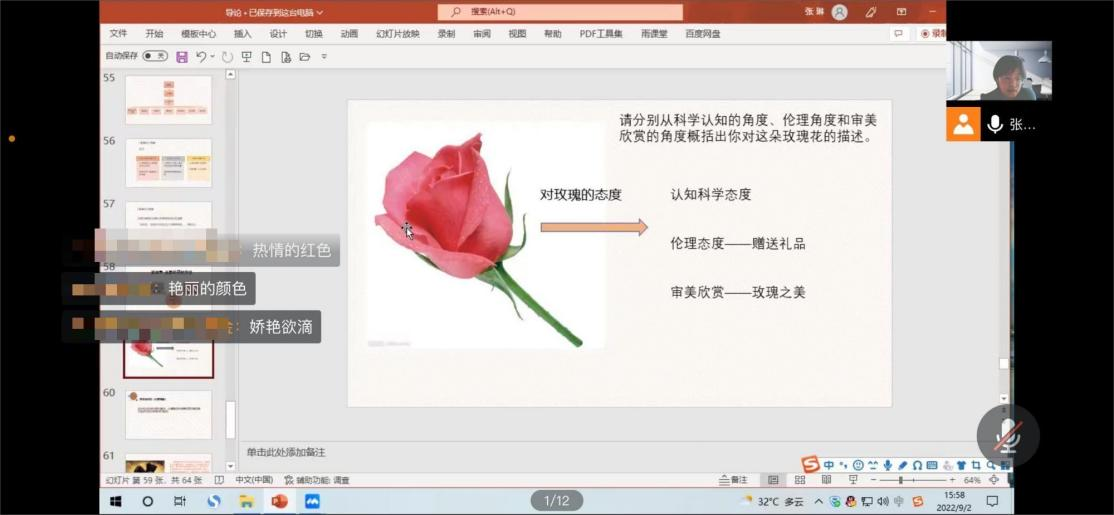Toggle Sogou input Chinese/English mode
This screenshot has height=515, width=1114.
[x=829, y=465]
